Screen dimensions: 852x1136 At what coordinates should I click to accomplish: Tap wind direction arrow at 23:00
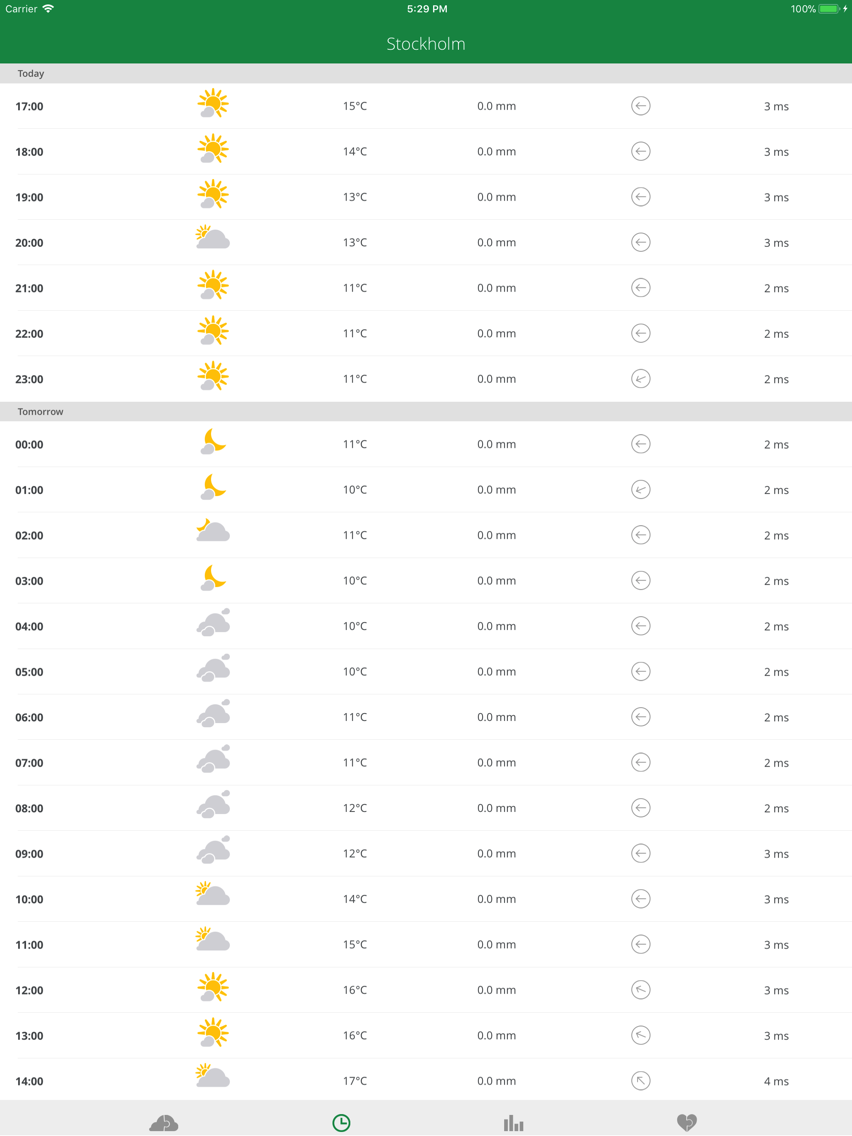point(641,378)
